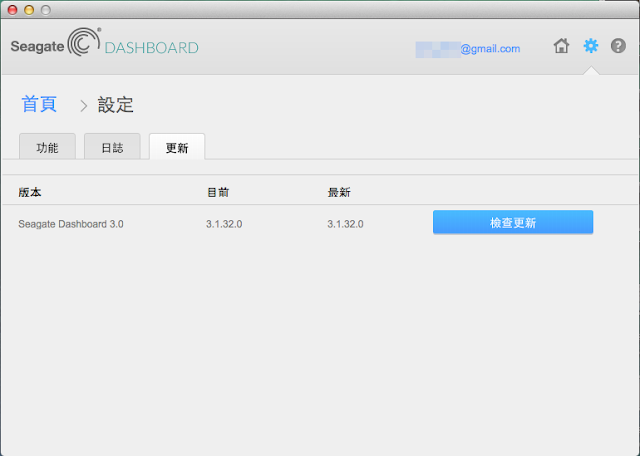The image size is (640, 456).
Task: Open the help question mark icon
Action: click(618, 46)
